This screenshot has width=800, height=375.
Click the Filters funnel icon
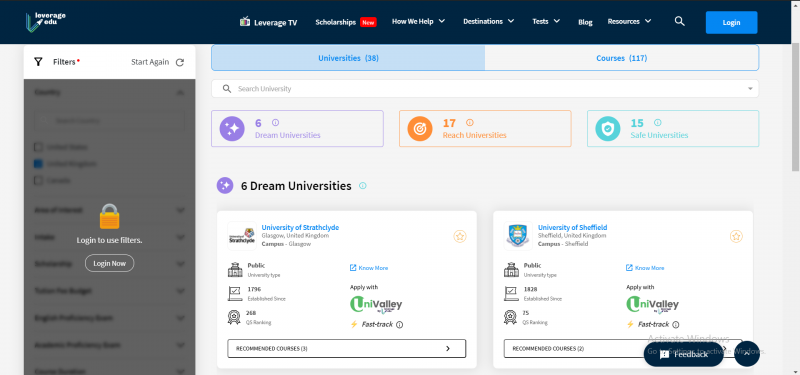tap(38, 62)
